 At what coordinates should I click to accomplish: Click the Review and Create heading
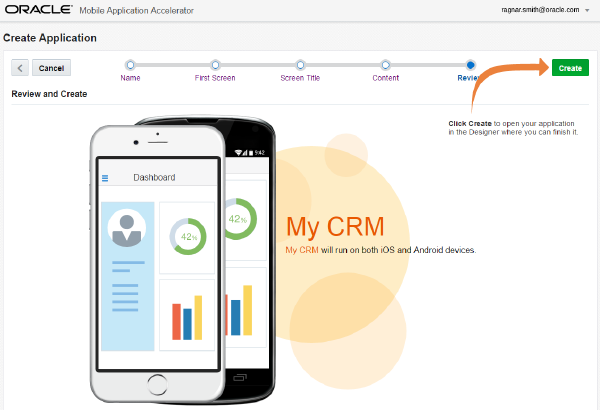pyautogui.click(x=49, y=94)
